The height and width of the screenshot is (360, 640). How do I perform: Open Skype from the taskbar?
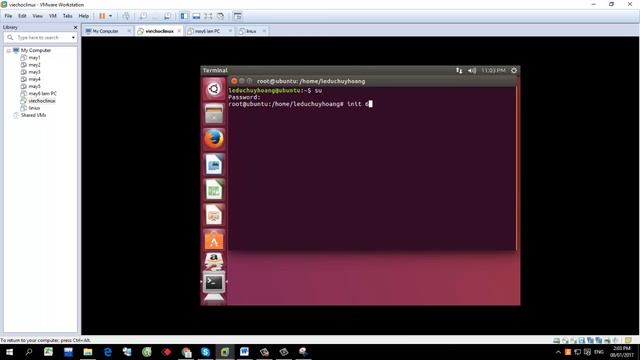[x=205, y=352]
